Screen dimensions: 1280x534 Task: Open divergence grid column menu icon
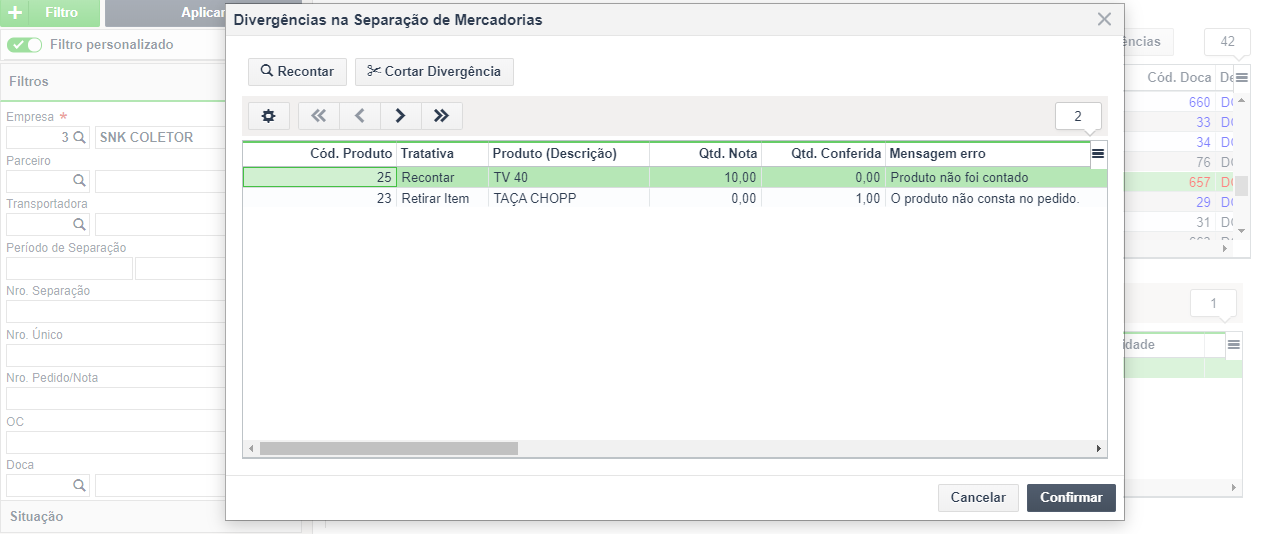(1098, 154)
